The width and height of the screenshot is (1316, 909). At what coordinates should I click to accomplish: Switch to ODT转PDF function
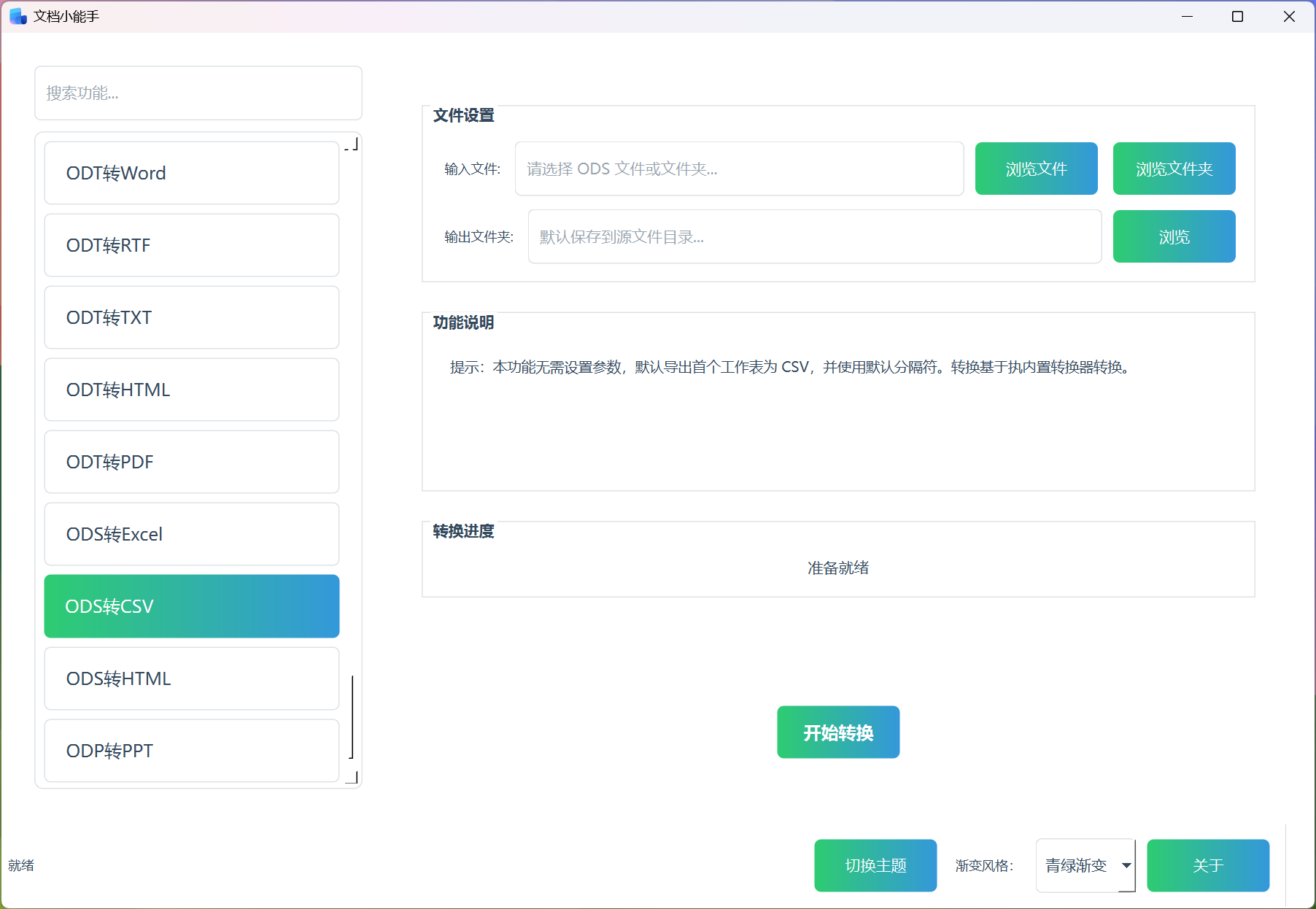click(x=191, y=462)
